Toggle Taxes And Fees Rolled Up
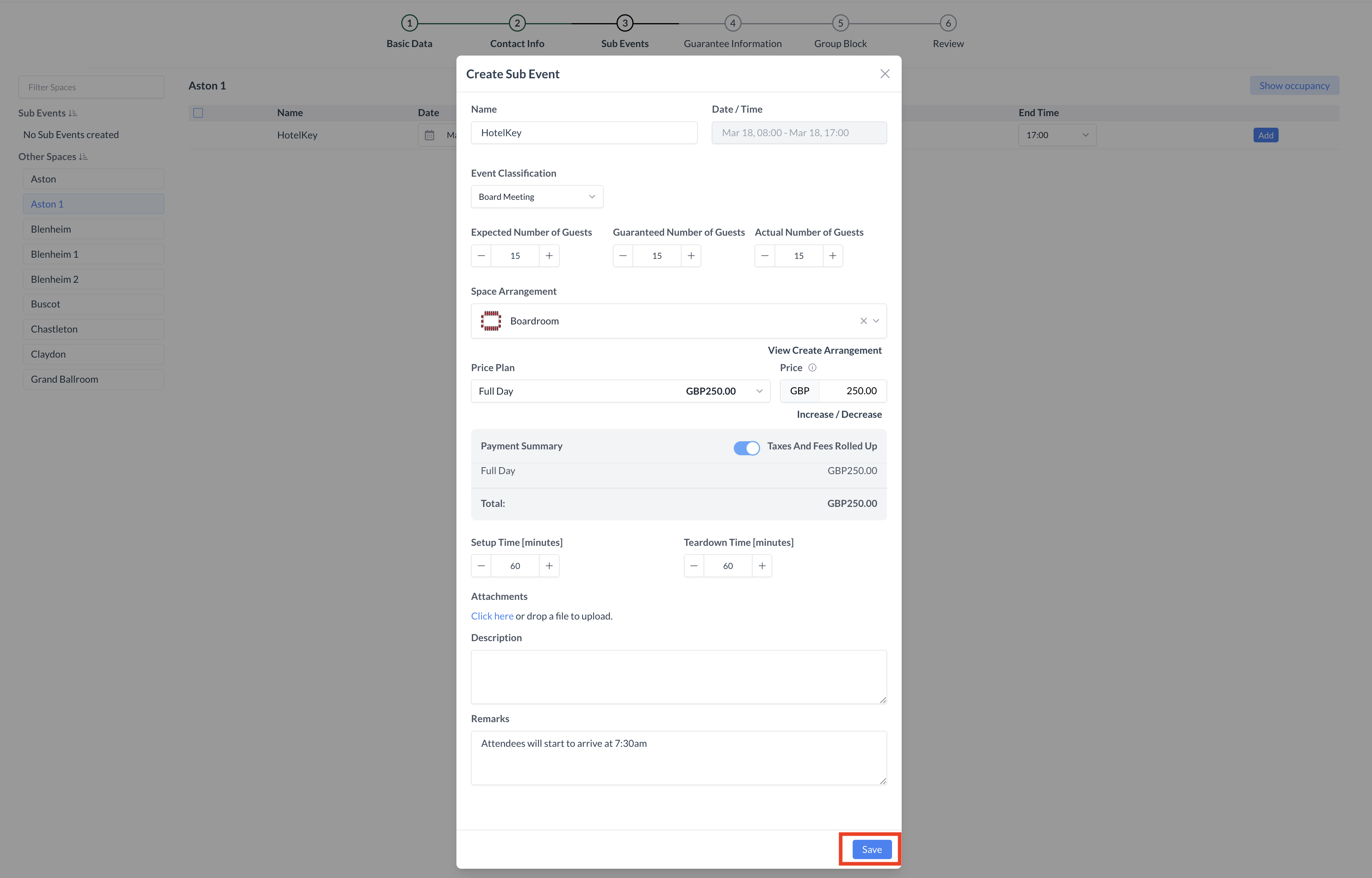1372x878 pixels. point(746,447)
